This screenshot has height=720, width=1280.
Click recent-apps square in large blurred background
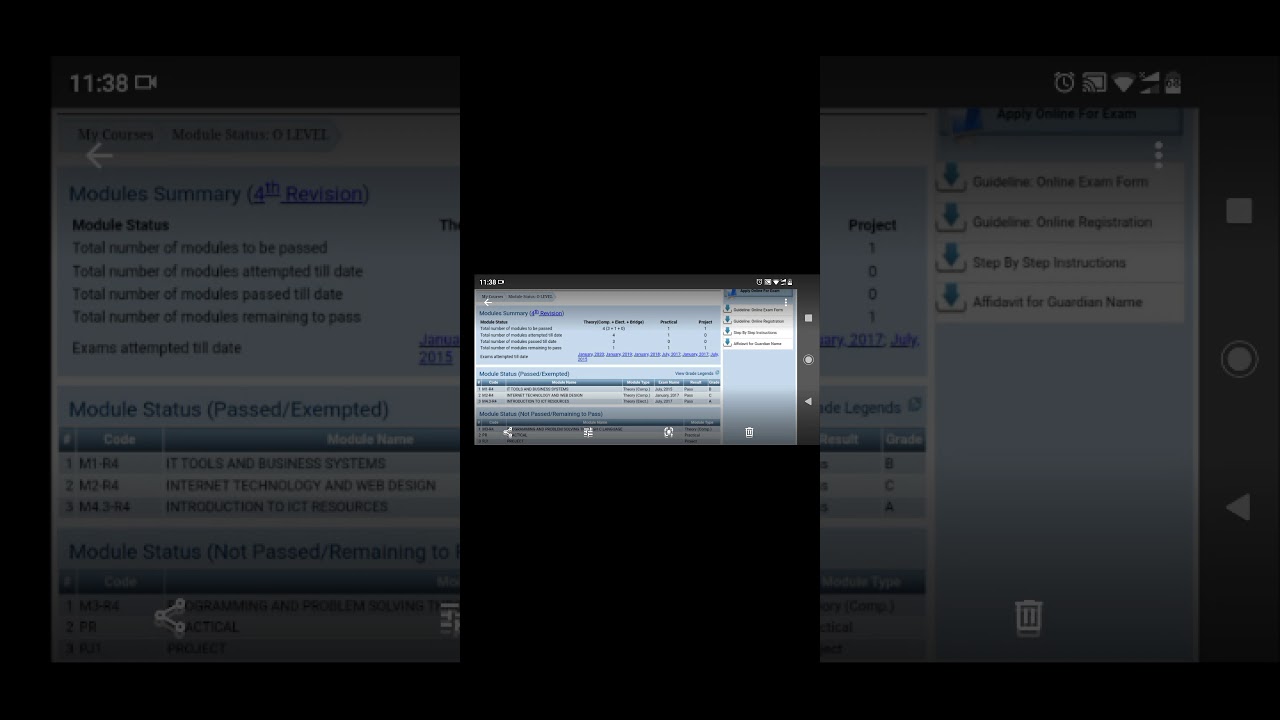[x=1239, y=211]
